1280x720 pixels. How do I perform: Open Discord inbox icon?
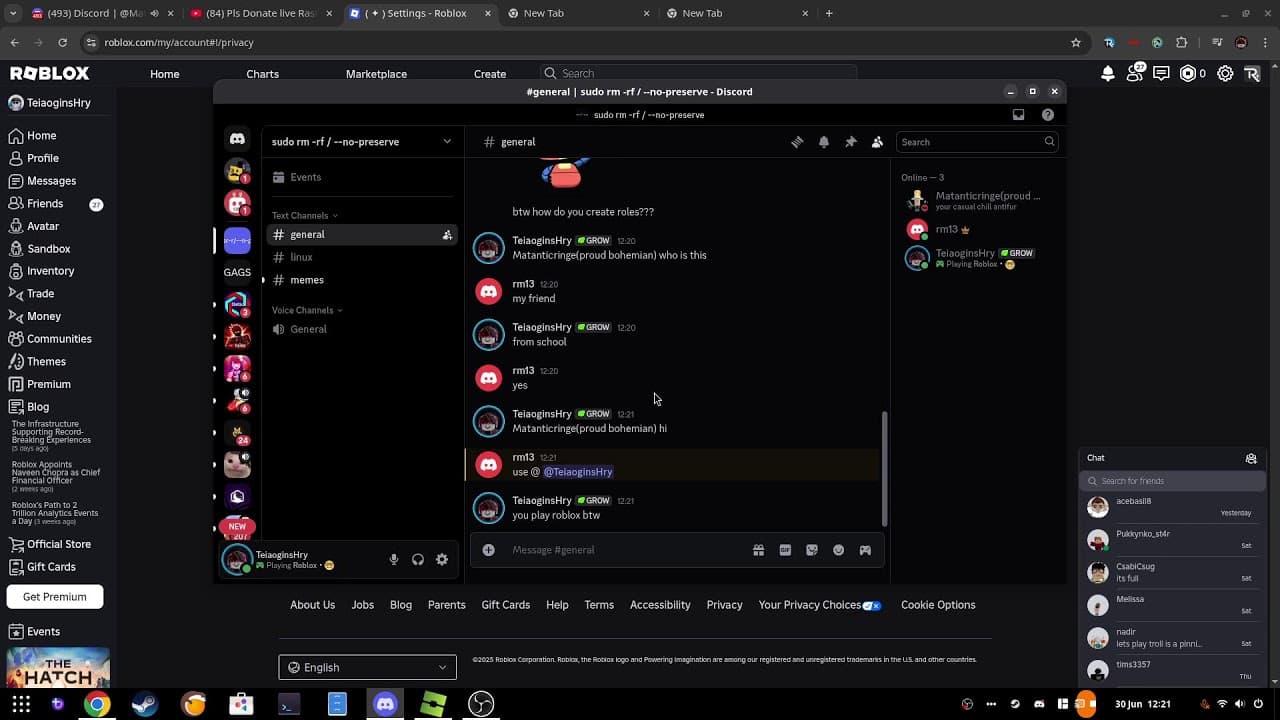pyautogui.click(x=1018, y=115)
